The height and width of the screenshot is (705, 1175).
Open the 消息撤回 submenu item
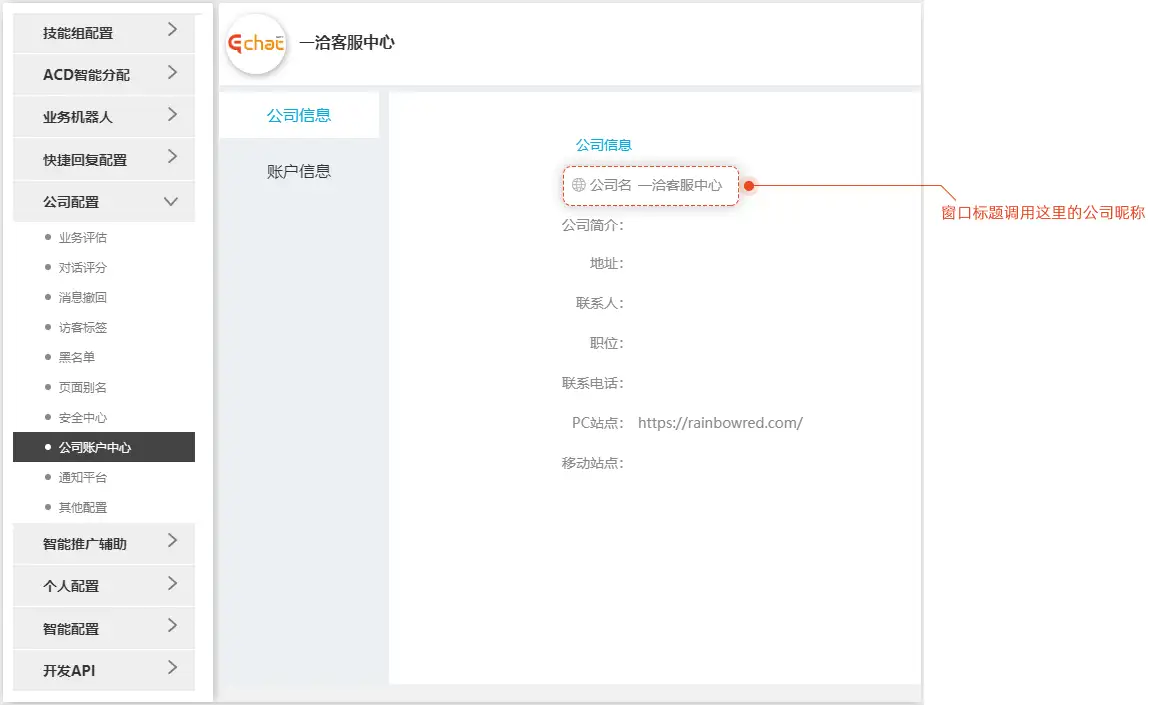tap(82, 297)
